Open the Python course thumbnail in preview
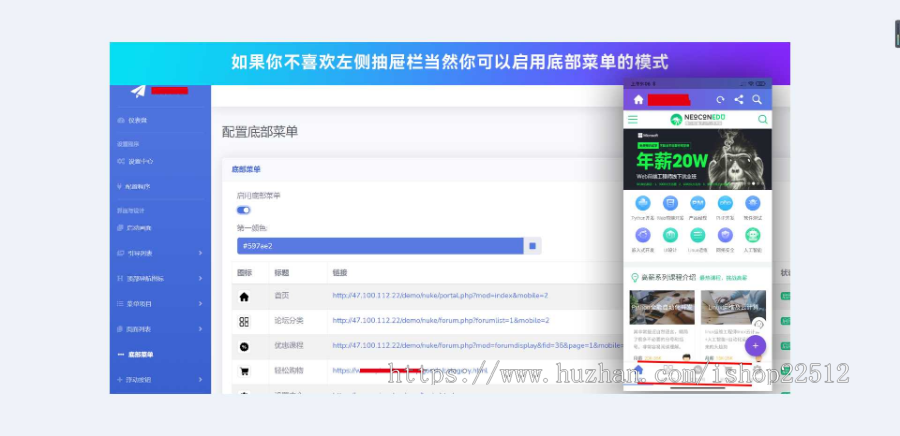The width and height of the screenshot is (900, 436). click(662, 307)
